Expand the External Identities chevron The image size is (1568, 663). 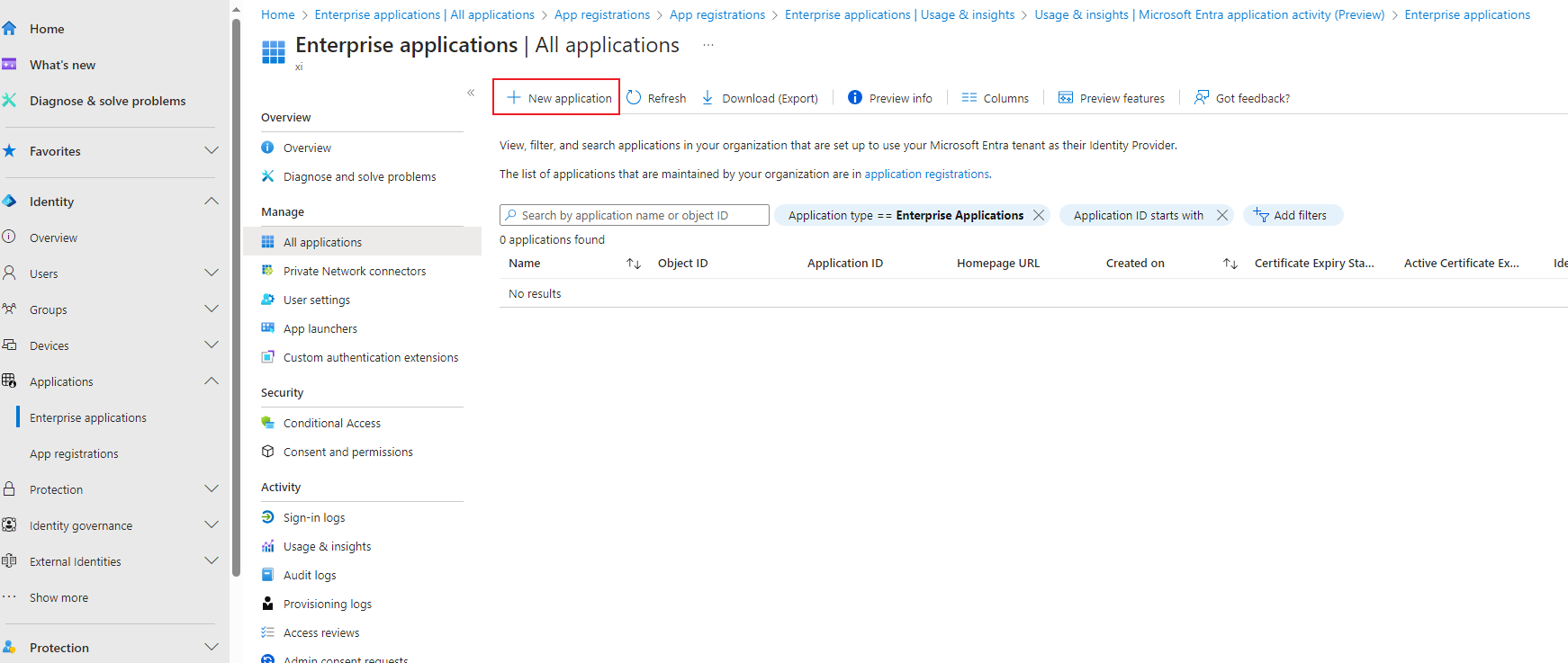(x=212, y=560)
